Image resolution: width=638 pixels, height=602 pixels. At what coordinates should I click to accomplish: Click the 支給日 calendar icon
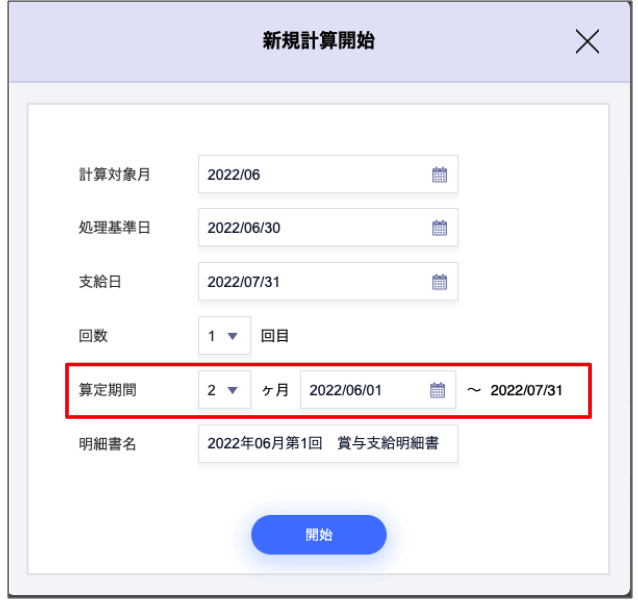coord(438,282)
